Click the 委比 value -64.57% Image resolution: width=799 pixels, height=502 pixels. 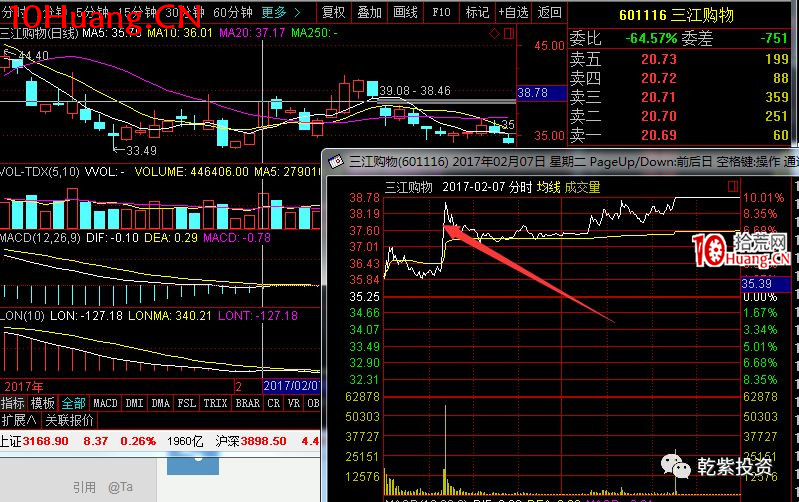point(651,38)
